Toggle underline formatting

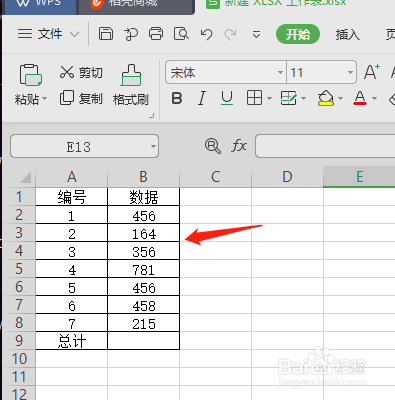227,98
